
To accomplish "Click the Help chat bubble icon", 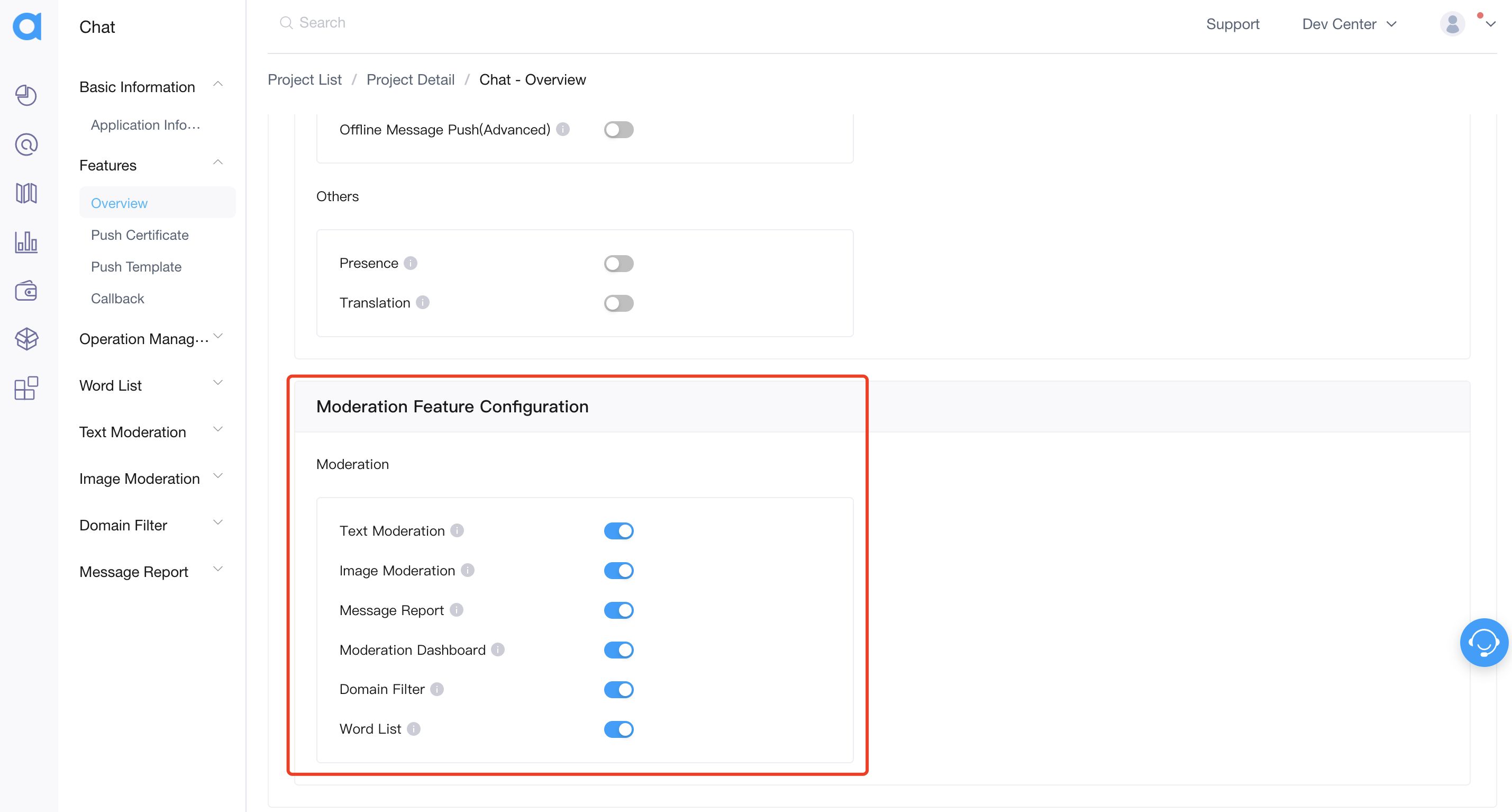I will [x=1484, y=641].
